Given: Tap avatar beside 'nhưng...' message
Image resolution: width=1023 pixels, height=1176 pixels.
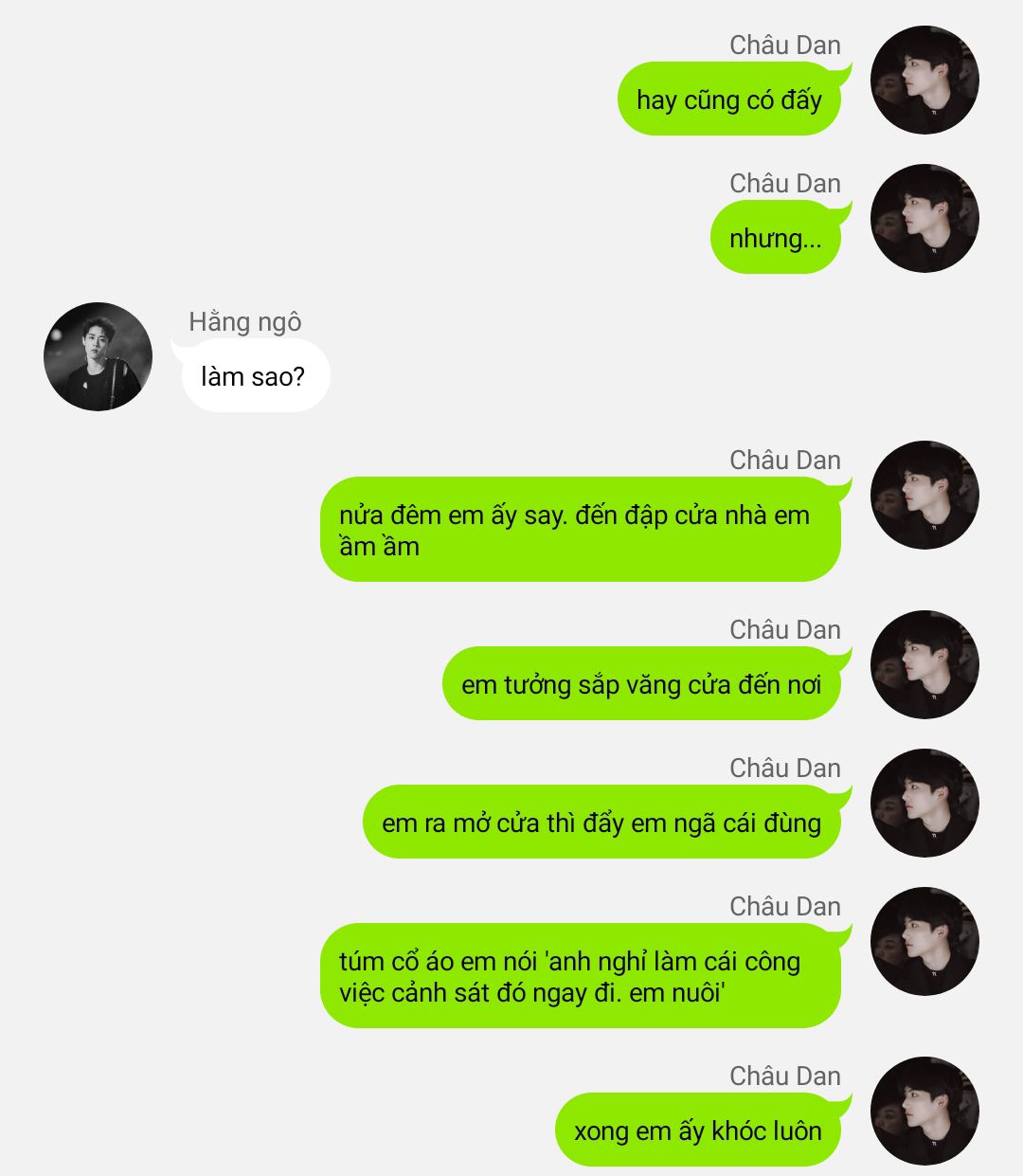Looking at the screenshot, I should point(924,218).
